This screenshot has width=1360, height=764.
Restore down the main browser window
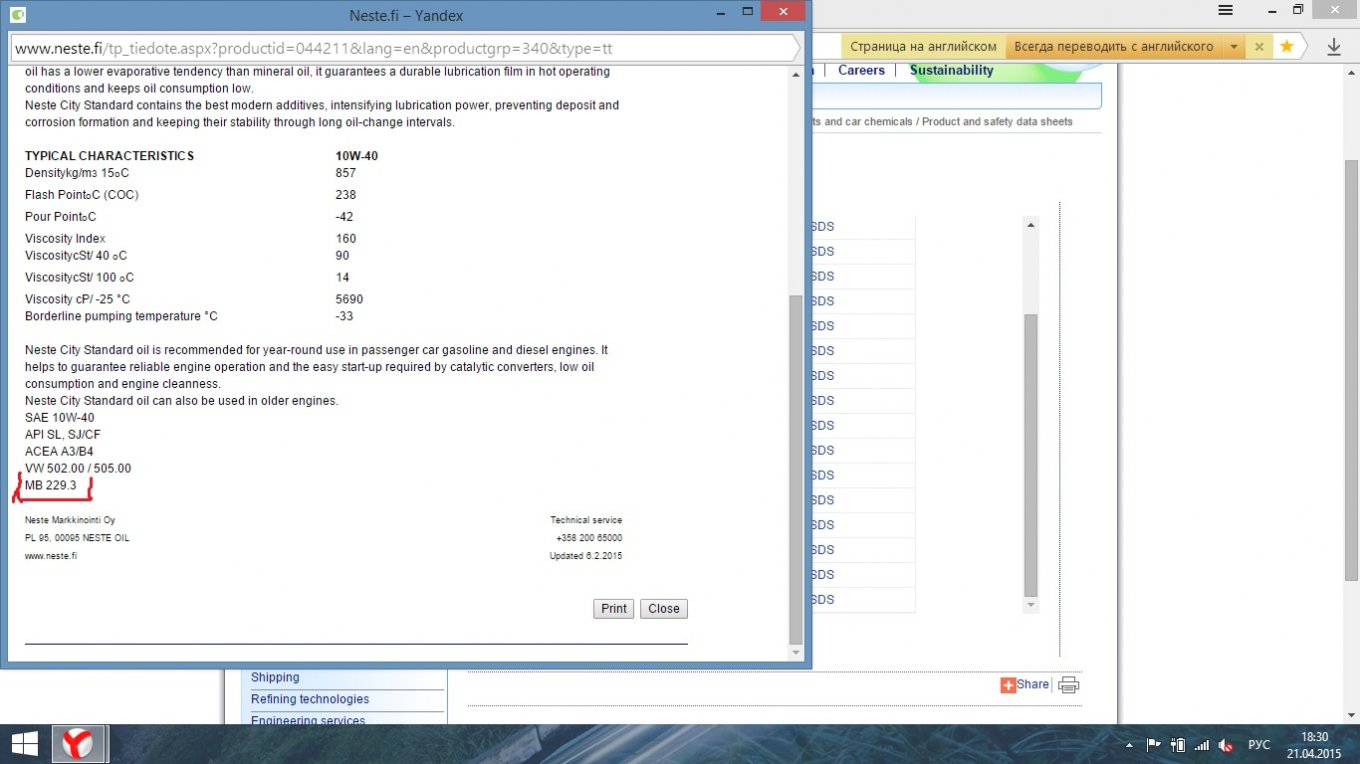pos(1298,10)
